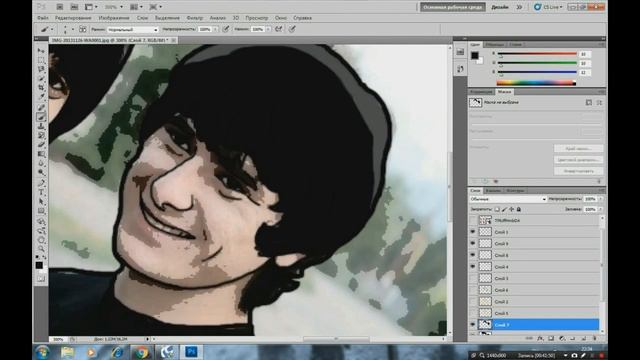This screenshot has height=360, width=640.
Task: Switch to the Дизайн workspace
Action: pyautogui.click(x=500, y=7)
